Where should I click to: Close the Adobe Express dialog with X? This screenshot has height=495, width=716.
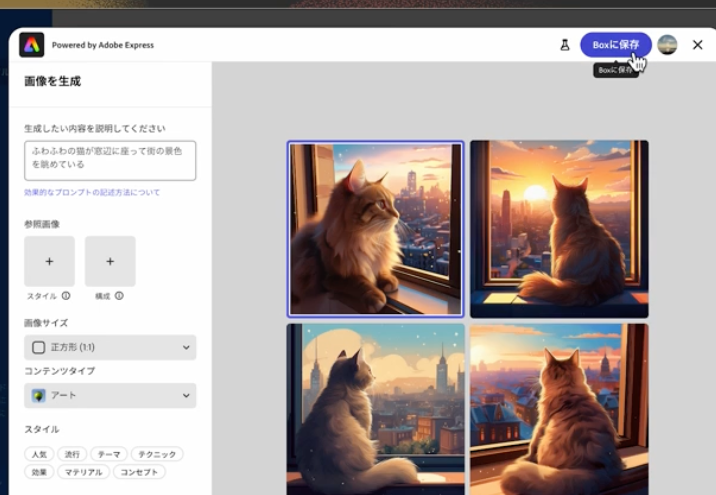coord(698,45)
